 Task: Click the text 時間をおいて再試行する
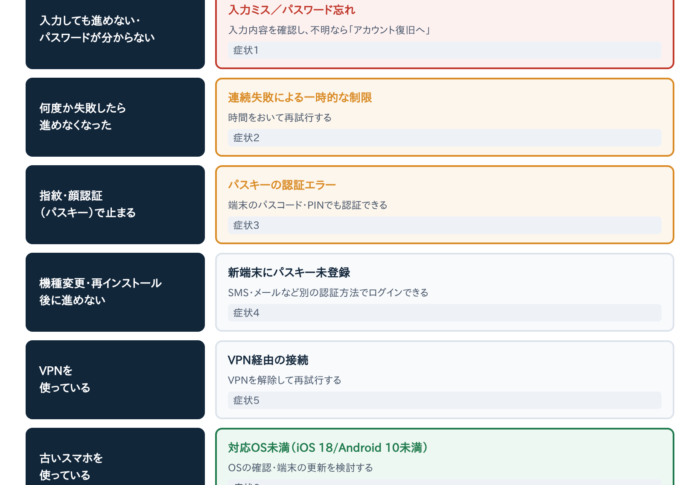pyautogui.click(x=280, y=117)
